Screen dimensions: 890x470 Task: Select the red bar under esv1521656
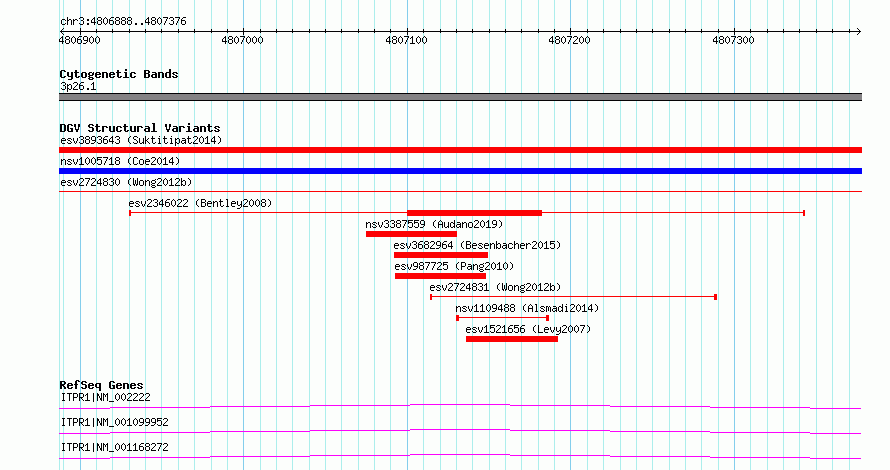[512, 339]
